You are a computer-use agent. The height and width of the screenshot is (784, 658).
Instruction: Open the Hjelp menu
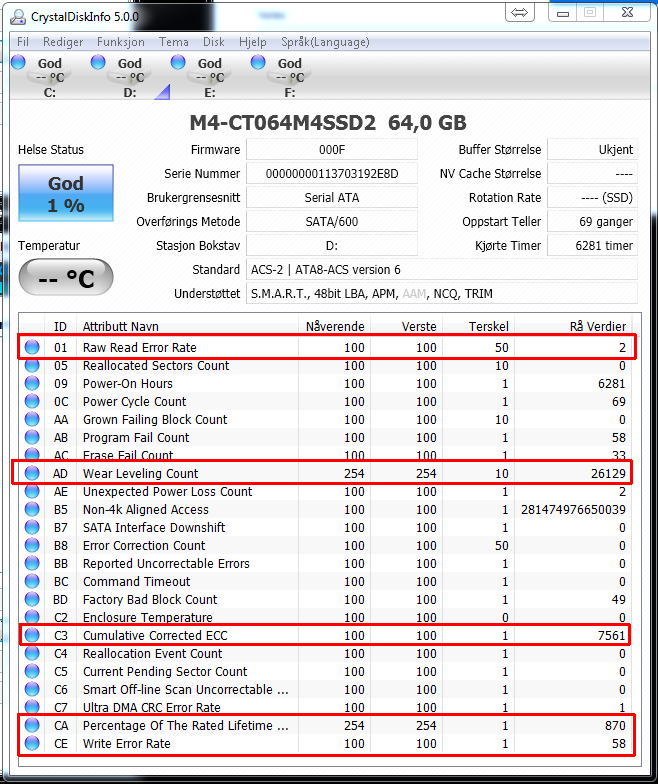(x=252, y=42)
